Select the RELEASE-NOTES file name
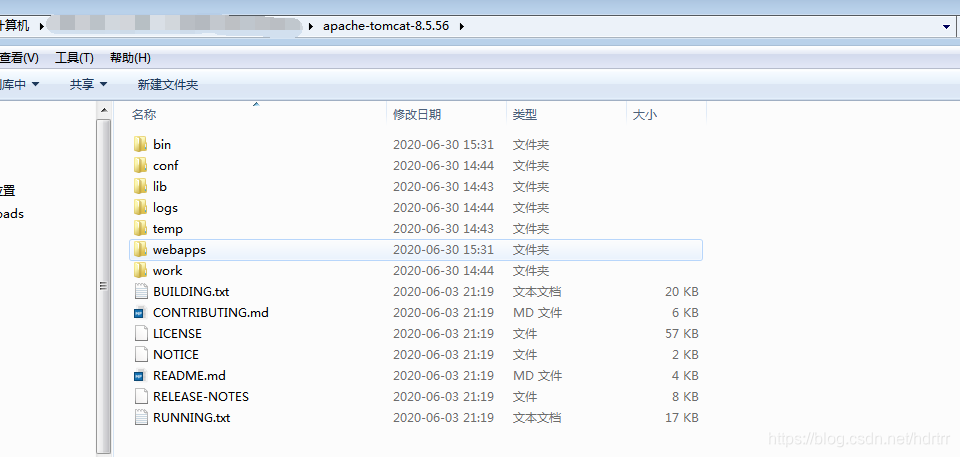 (x=201, y=396)
